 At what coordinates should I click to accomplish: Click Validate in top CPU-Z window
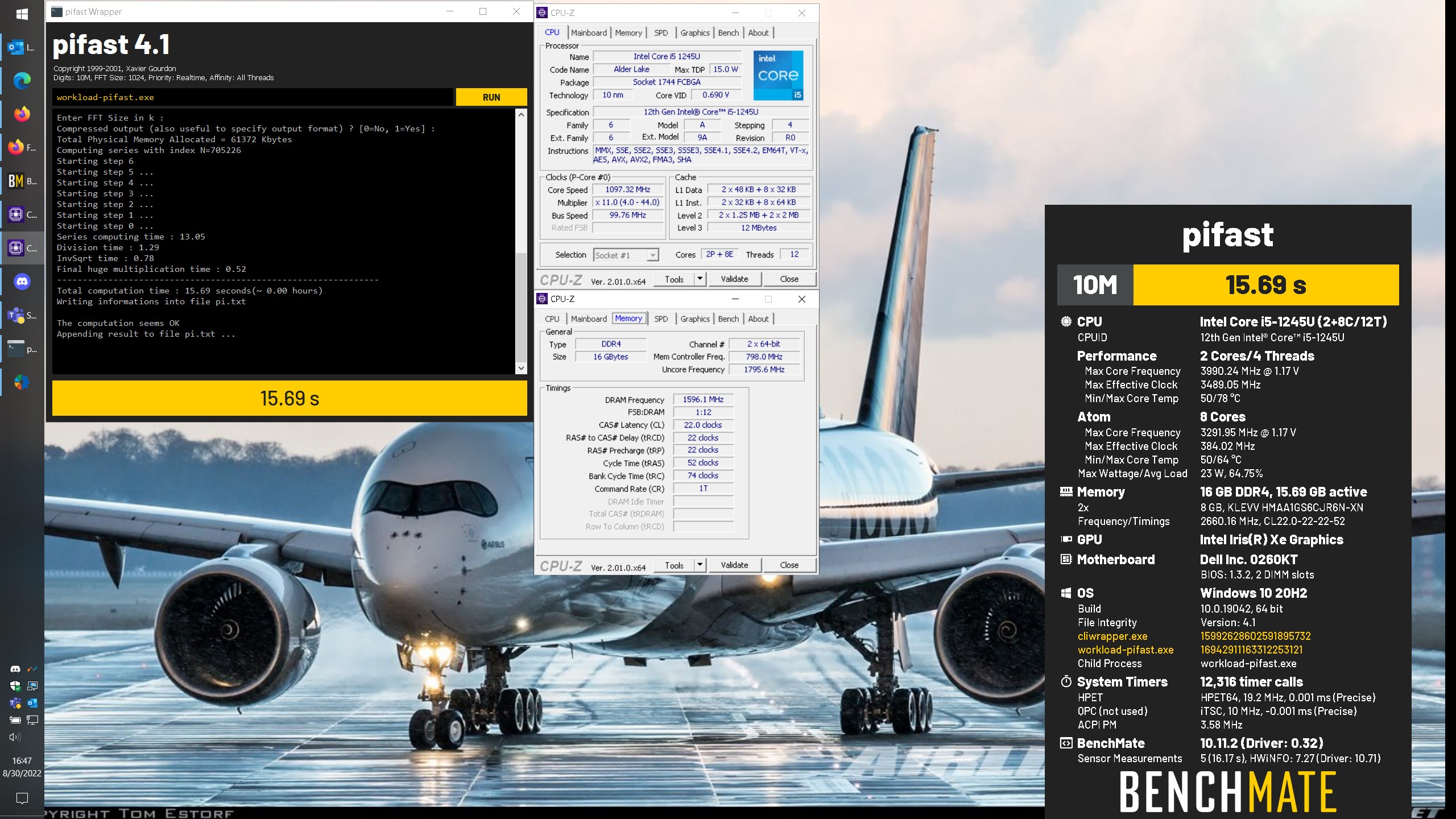pyautogui.click(x=734, y=279)
